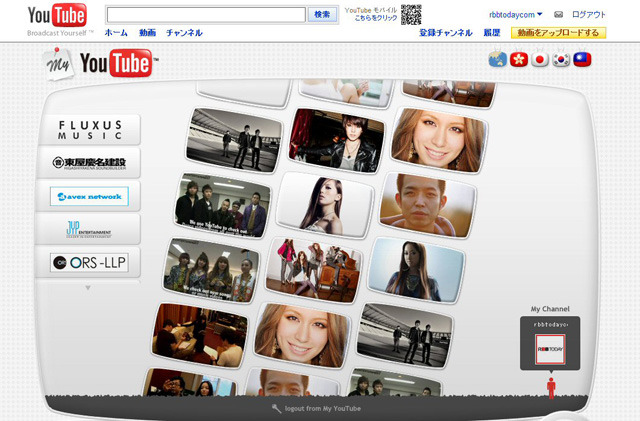This screenshot has height=421, width=640.
Task: Select the South Korea flag icon
Action: point(561,60)
